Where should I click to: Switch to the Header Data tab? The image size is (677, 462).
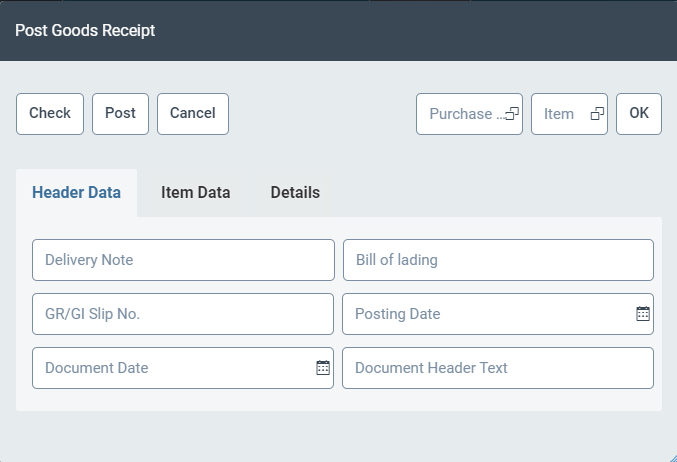(77, 193)
